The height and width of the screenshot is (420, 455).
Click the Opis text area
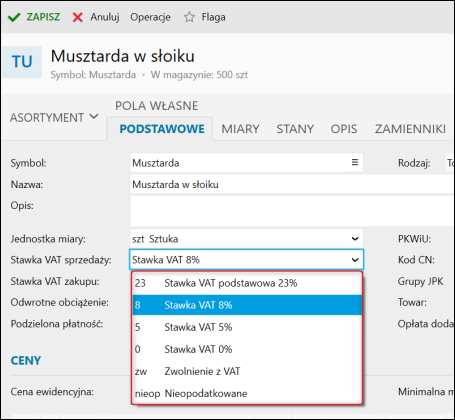click(x=292, y=211)
